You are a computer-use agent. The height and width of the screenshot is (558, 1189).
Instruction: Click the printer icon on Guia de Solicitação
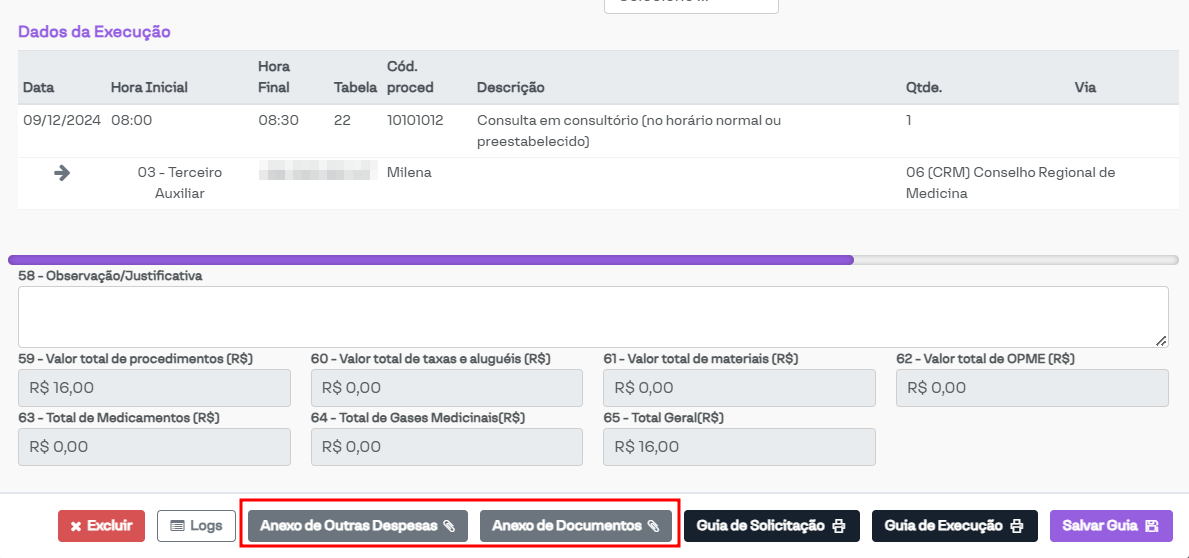coord(839,526)
